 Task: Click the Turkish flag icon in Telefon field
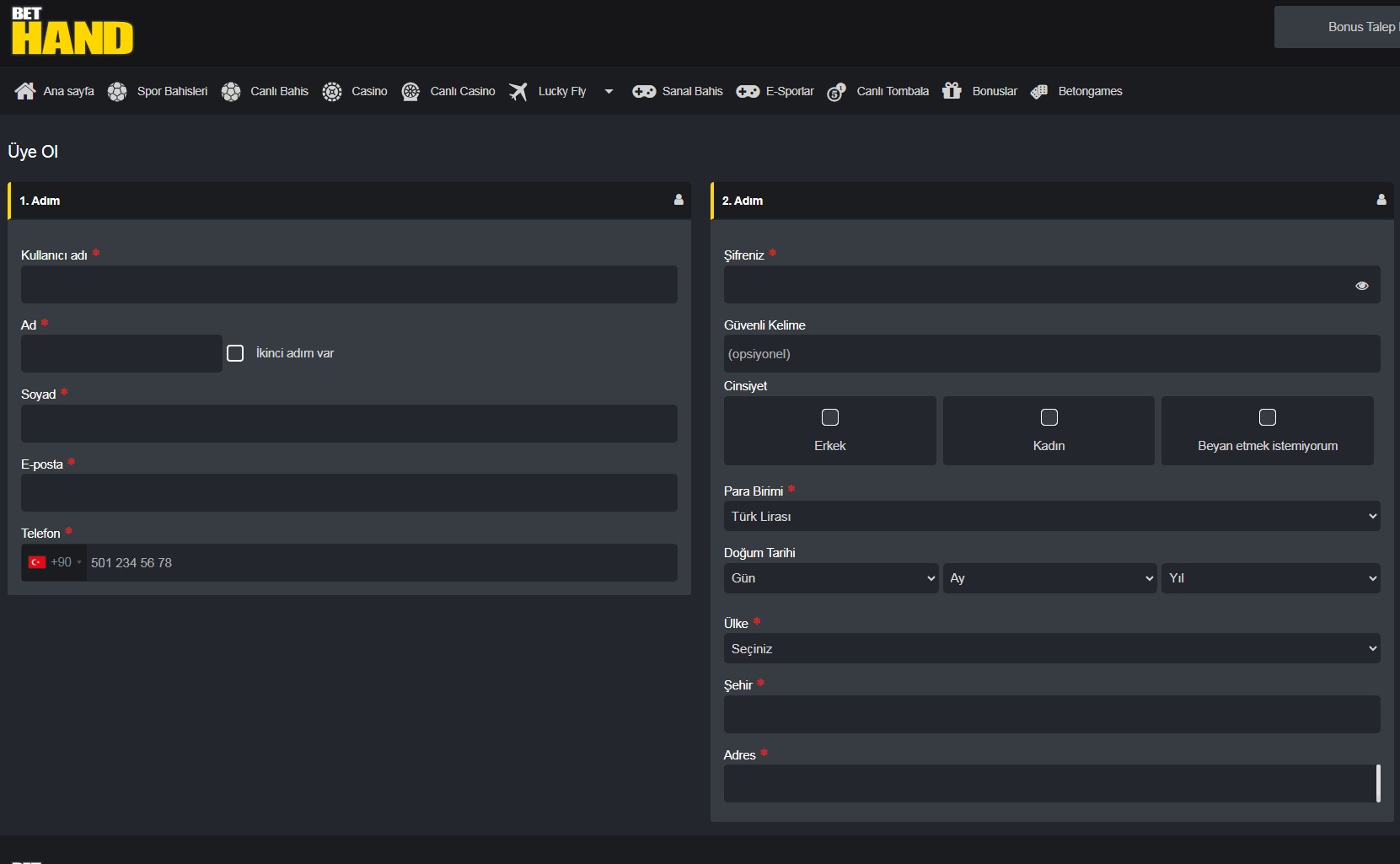click(x=37, y=562)
